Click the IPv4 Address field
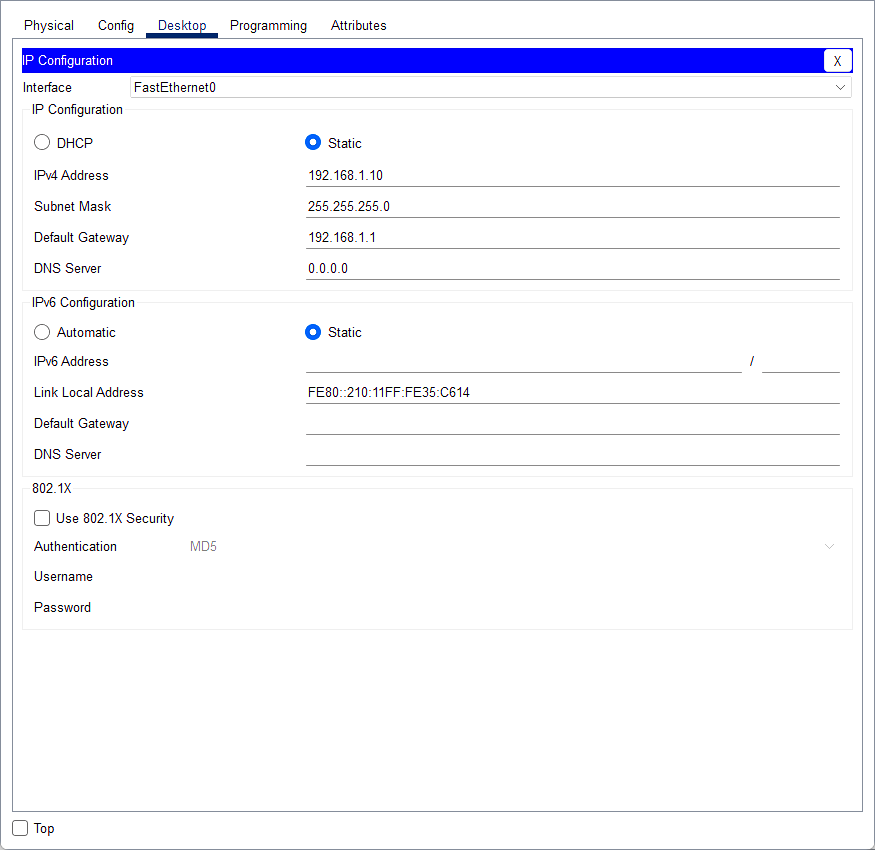This screenshot has width=875, height=850. [x=572, y=175]
